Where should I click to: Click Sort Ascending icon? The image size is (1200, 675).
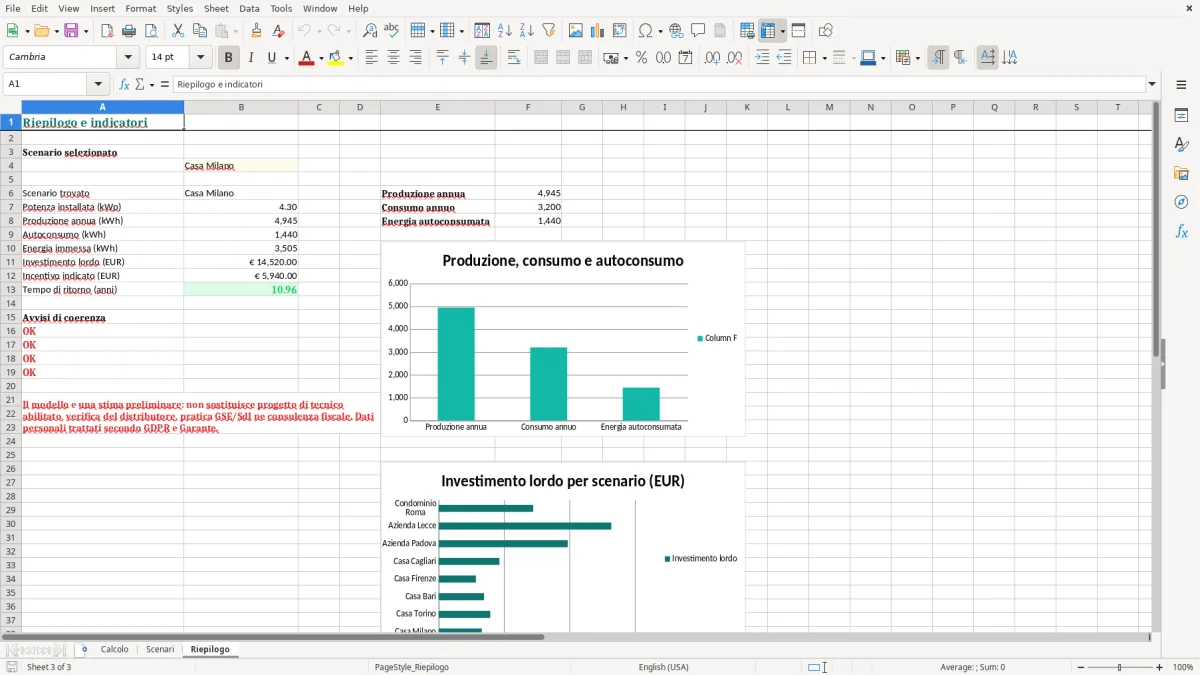point(505,31)
